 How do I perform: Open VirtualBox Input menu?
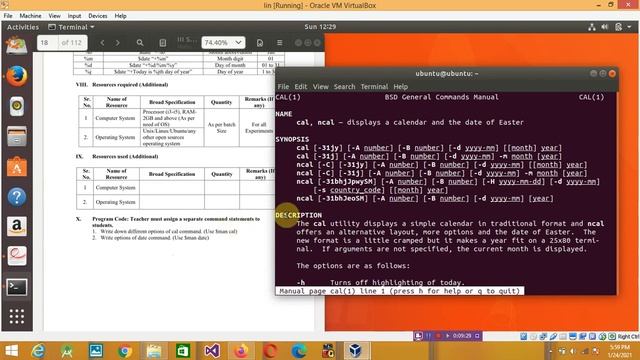coord(74,16)
